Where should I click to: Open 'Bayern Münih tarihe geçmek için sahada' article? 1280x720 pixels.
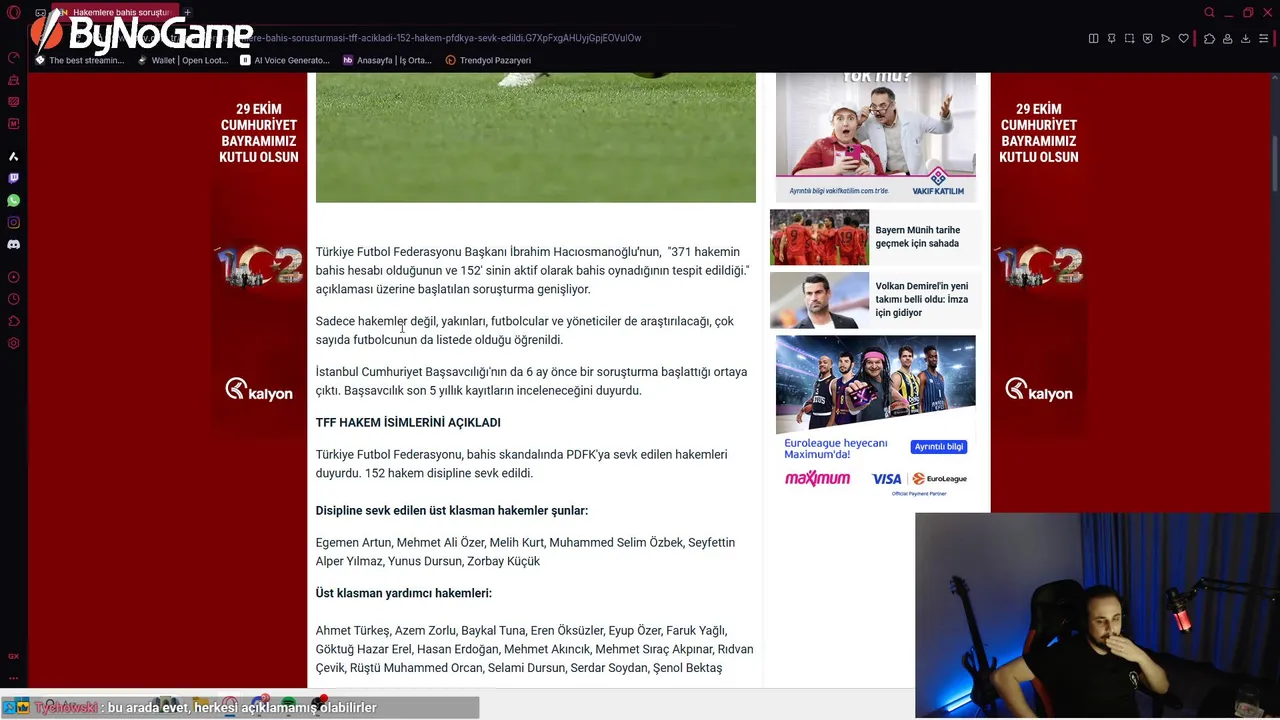[x=917, y=237]
